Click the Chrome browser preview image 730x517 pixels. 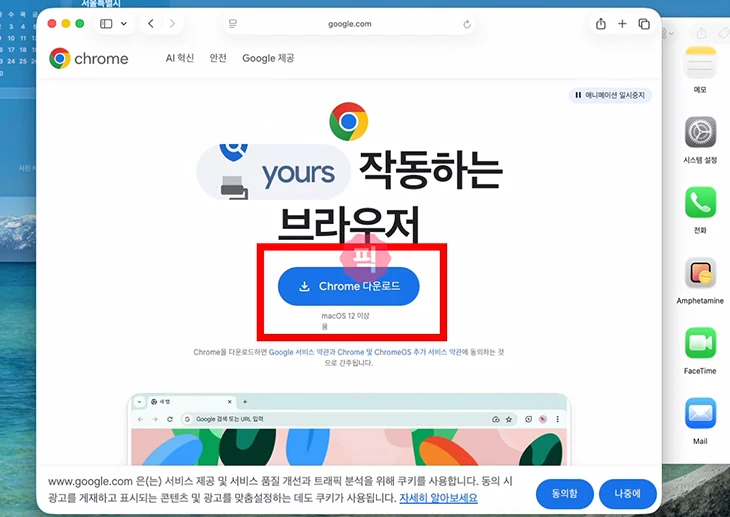point(349,429)
